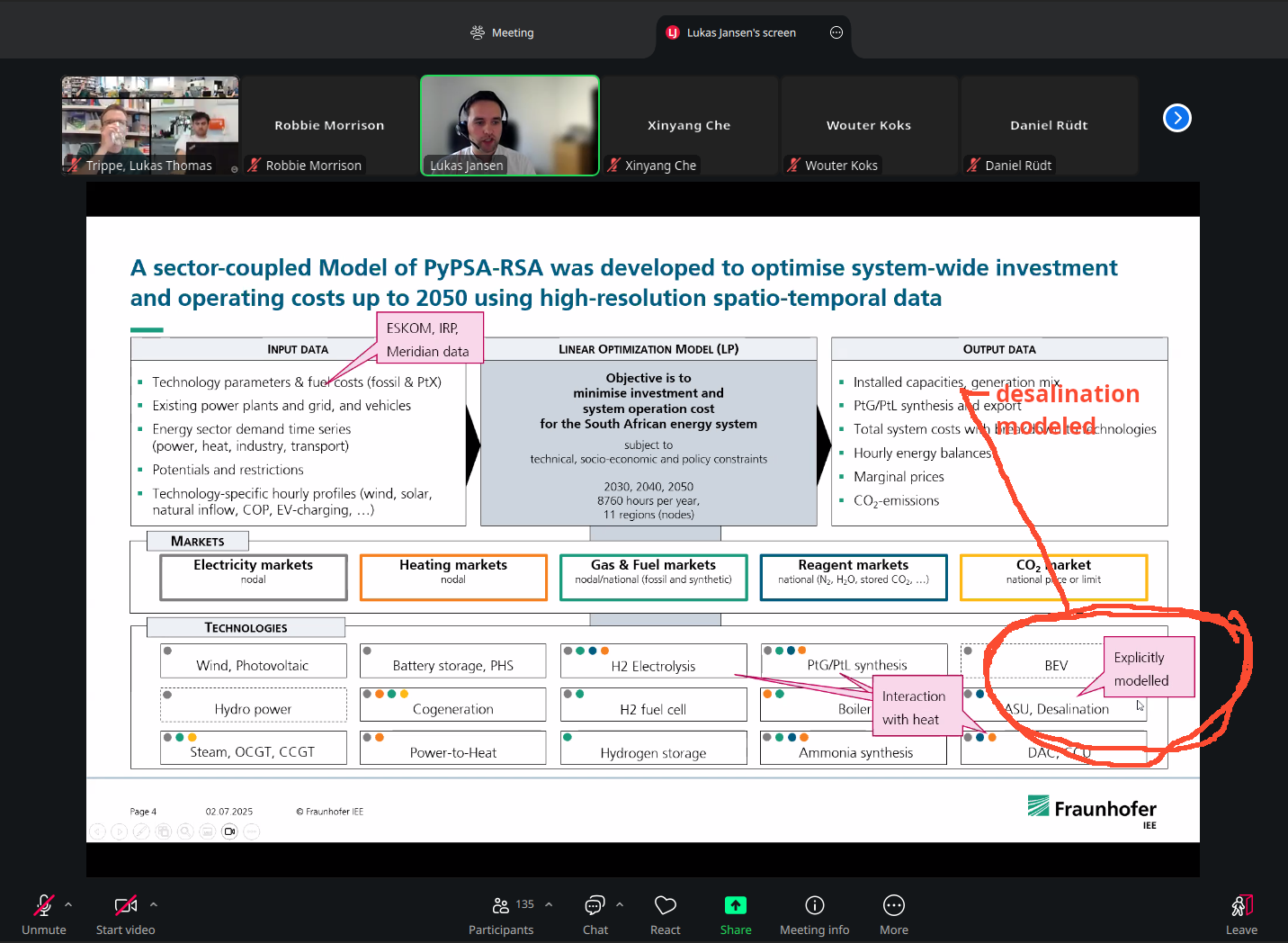Click the slide title about PyPSA-RSA

[x=624, y=283]
